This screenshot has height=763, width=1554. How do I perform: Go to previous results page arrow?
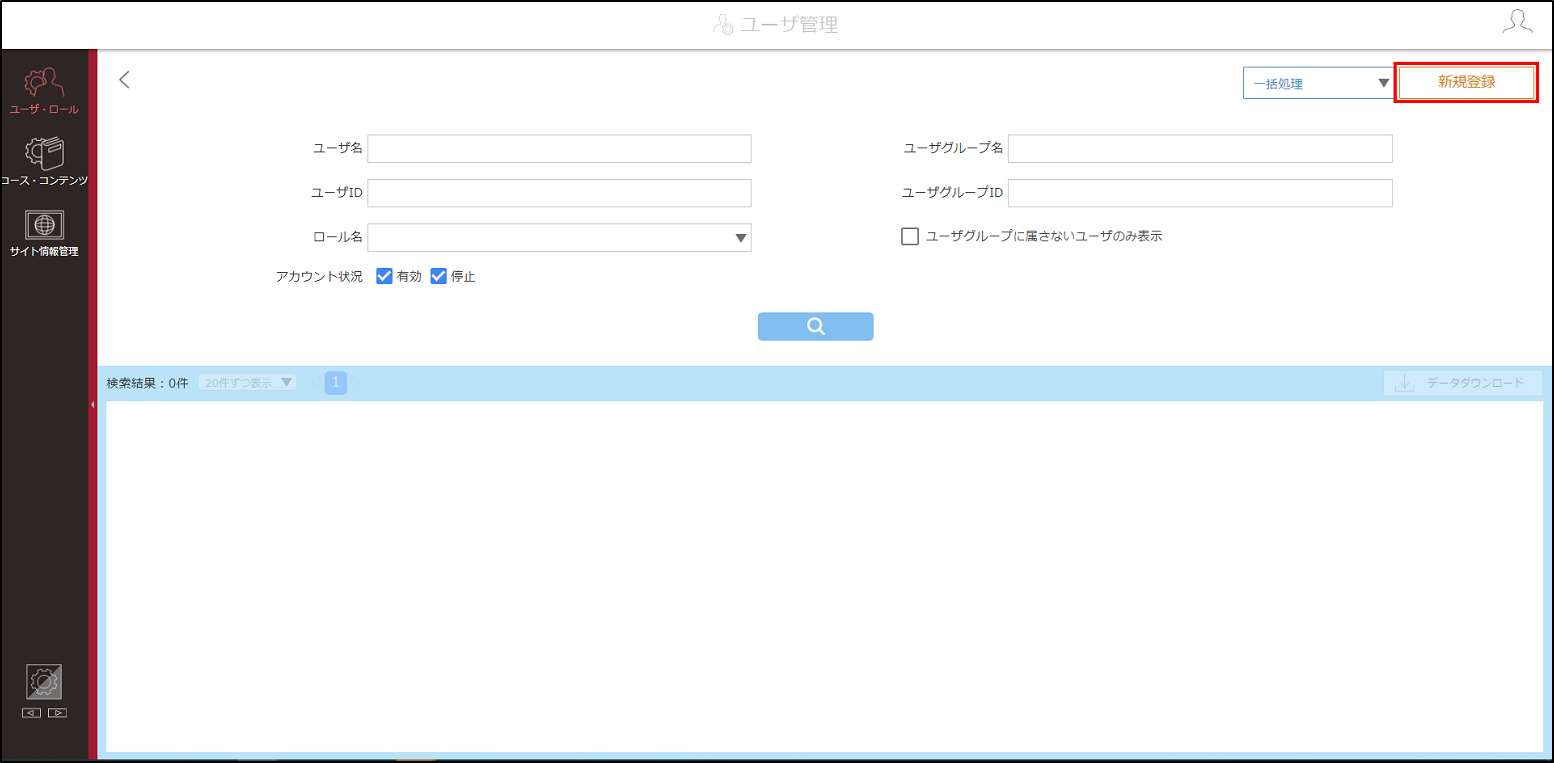[x=314, y=382]
